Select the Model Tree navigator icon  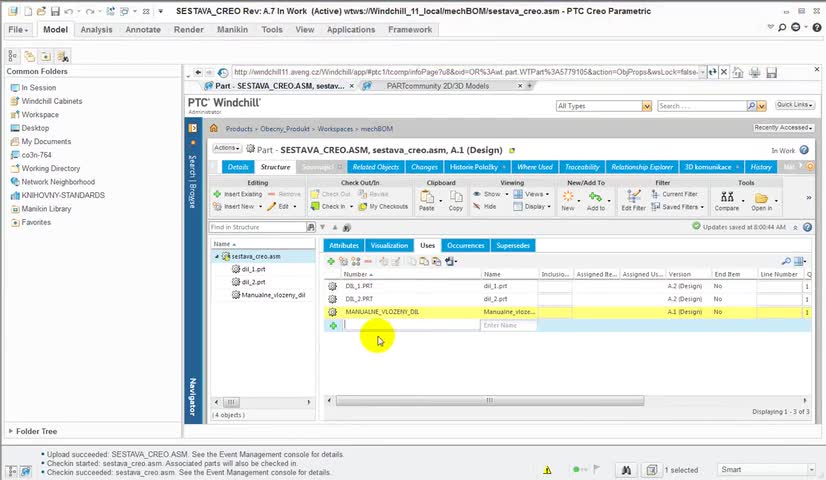click(x=13, y=56)
